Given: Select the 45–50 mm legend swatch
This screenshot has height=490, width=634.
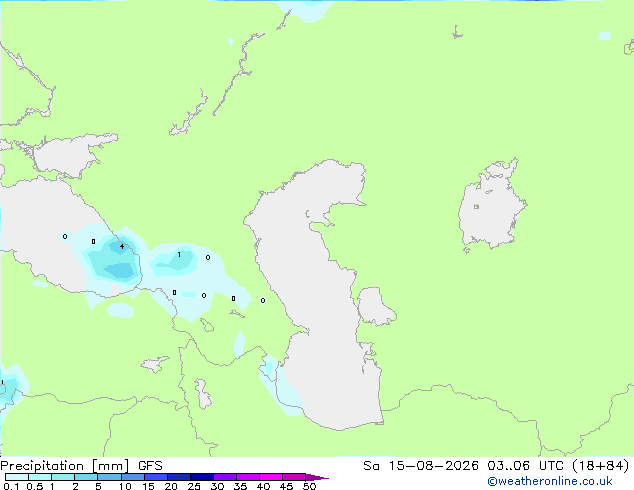Looking at the screenshot, I should point(294,477).
